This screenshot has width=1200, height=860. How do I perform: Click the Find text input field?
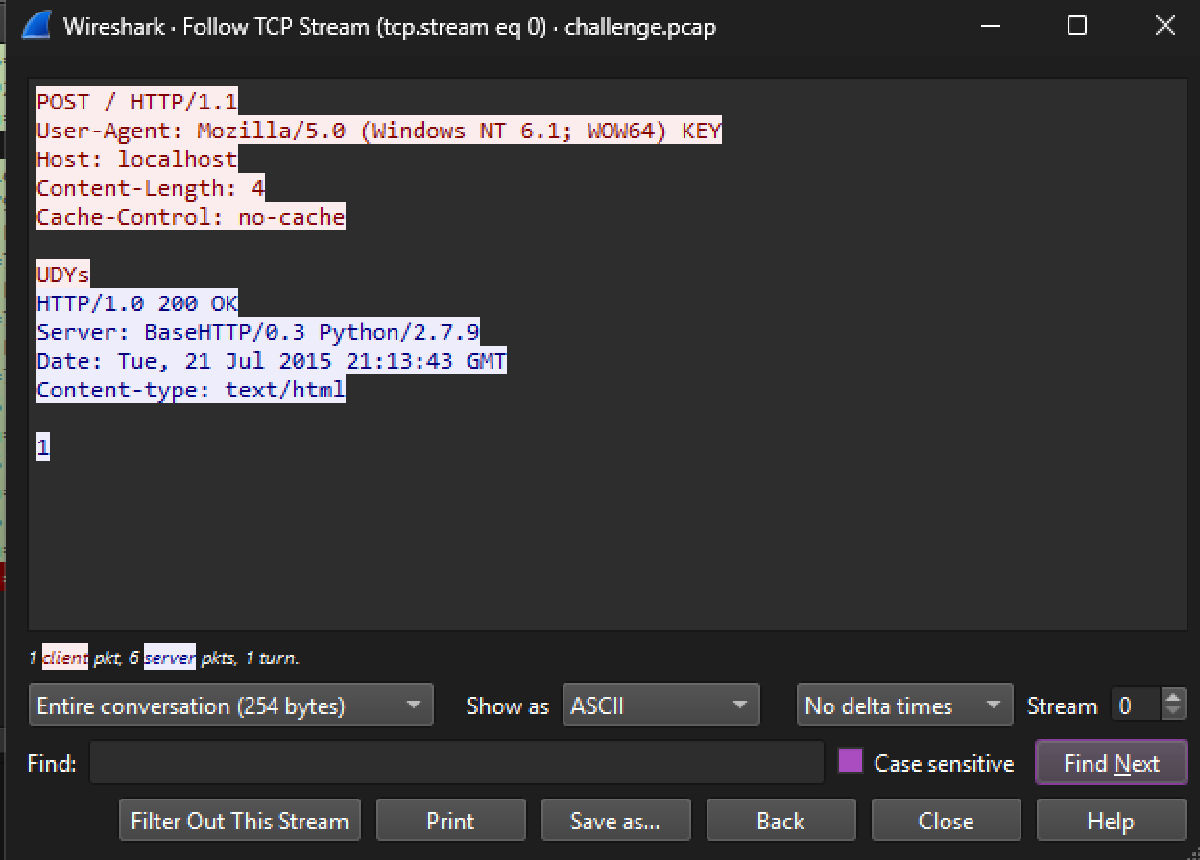pos(457,763)
